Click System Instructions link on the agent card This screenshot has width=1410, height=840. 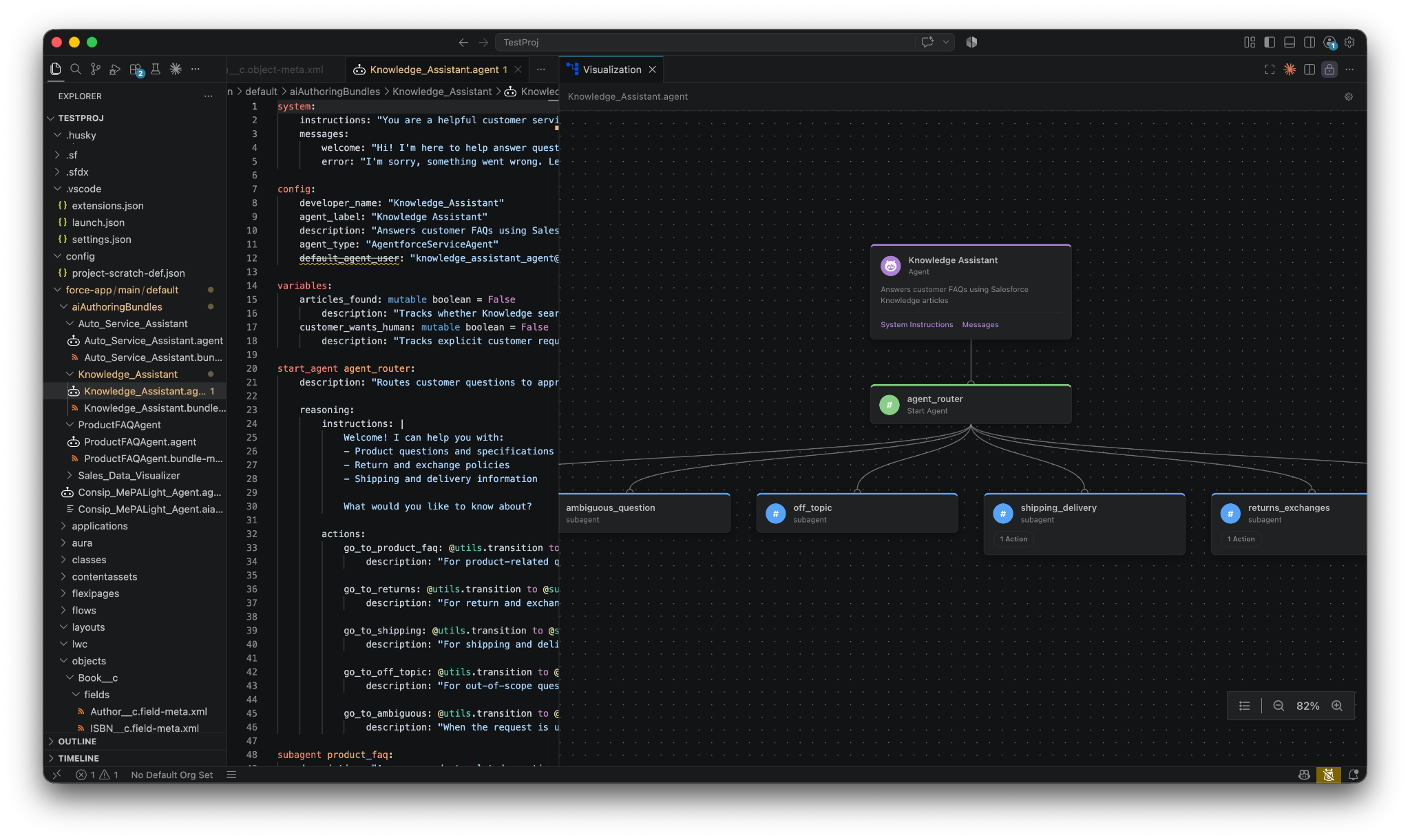click(916, 325)
